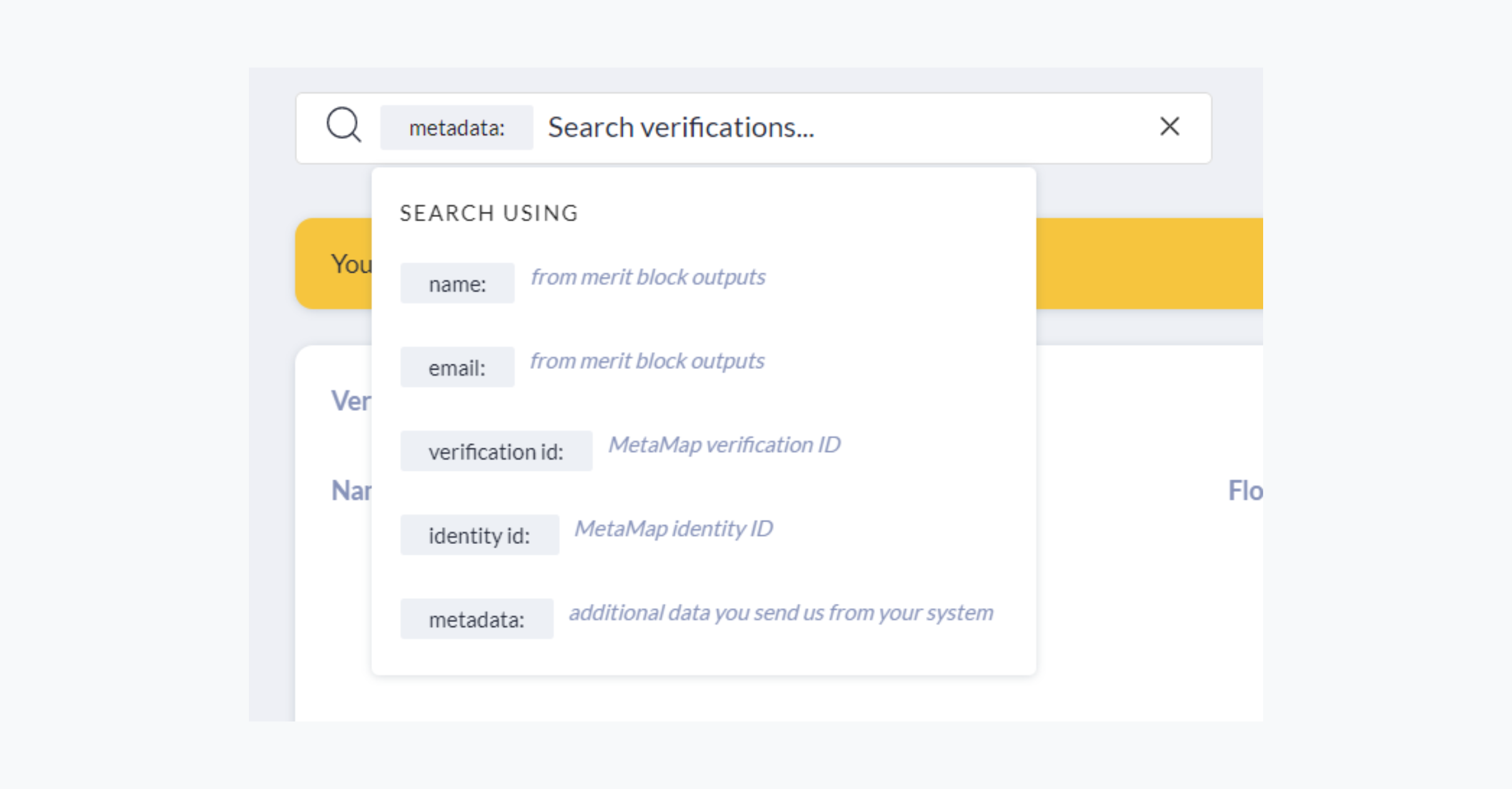The image size is (1512, 789).
Task: Click the truncated Nar column header
Action: click(351, 491)
